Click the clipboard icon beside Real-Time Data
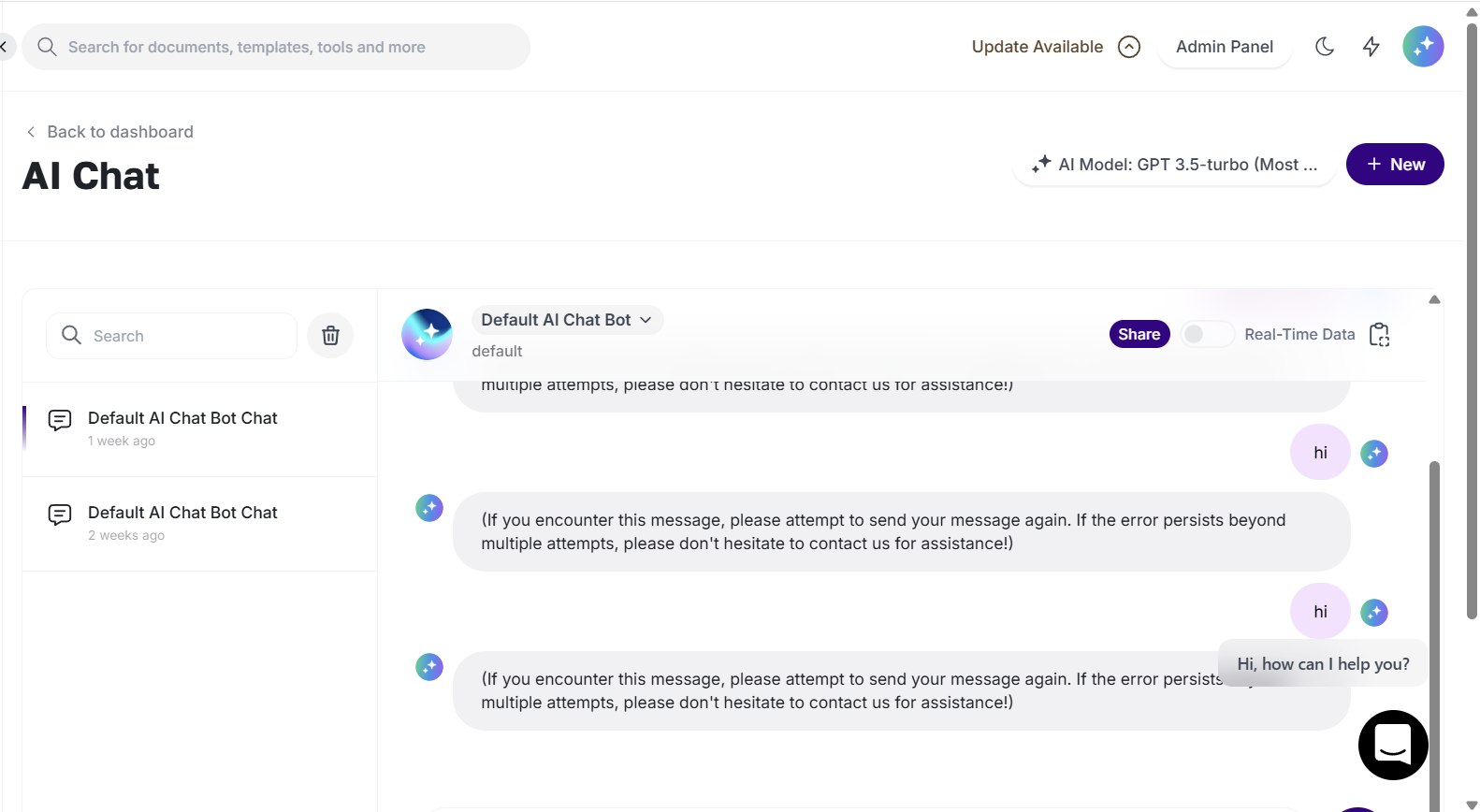This screenshot has height=812, width=1480. [x=1379, y=335]
